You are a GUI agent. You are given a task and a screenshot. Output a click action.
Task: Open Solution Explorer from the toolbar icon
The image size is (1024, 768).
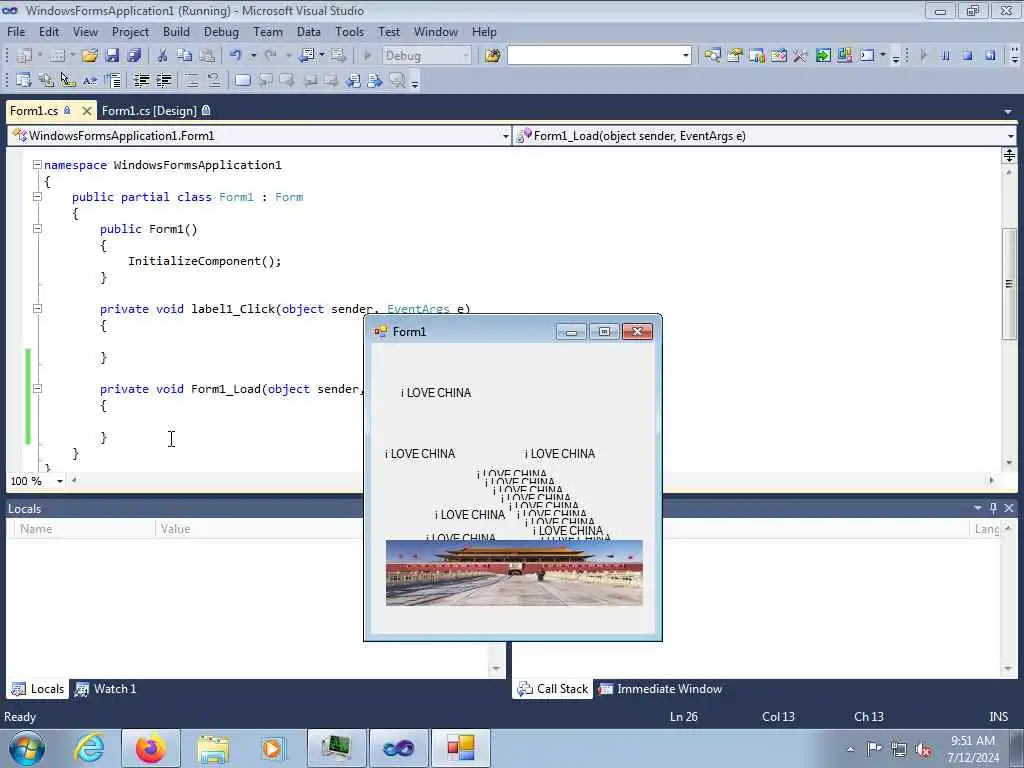712,56
